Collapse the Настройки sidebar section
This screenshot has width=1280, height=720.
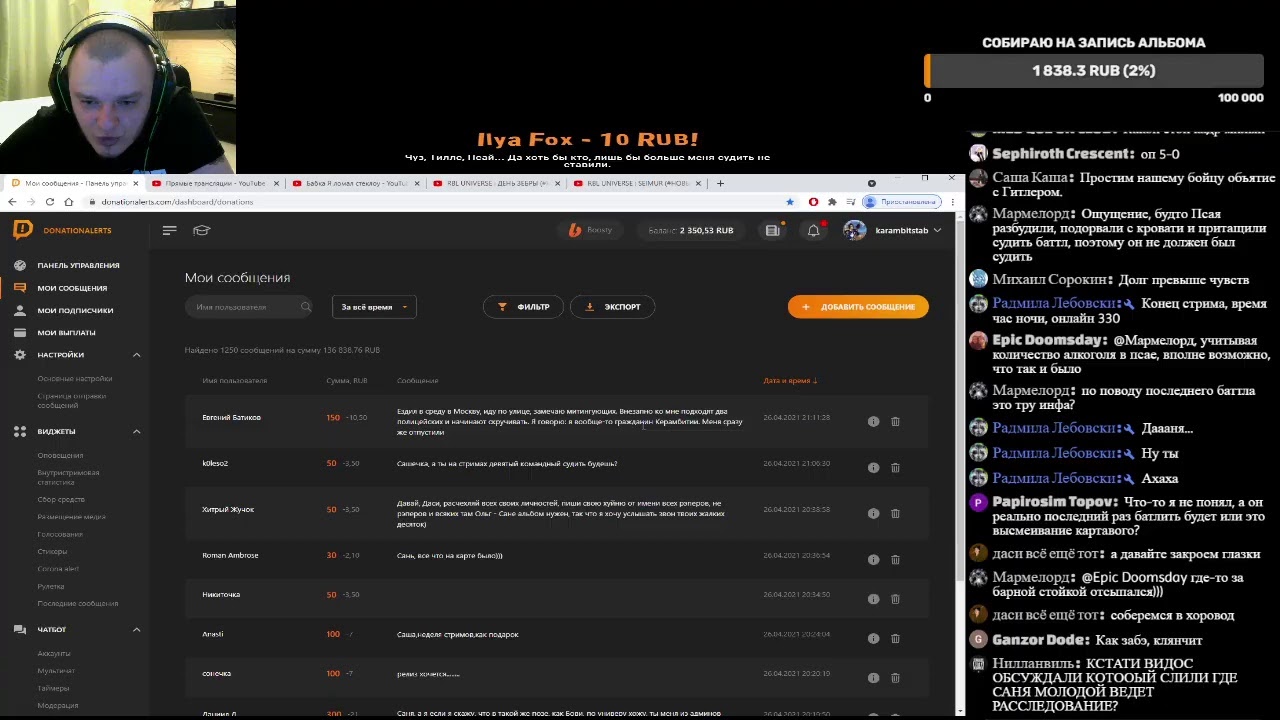[x=137, y=355]
